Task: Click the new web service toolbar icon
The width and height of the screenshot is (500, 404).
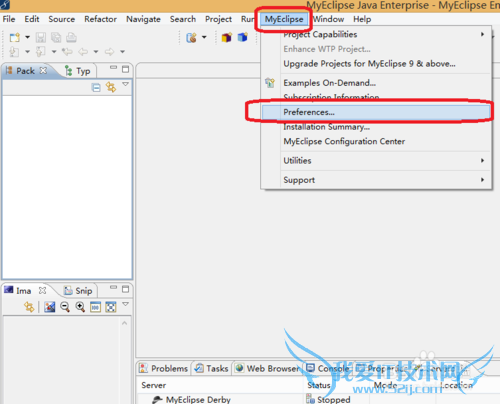Action: pyautogui.click(x=192, y=37)
